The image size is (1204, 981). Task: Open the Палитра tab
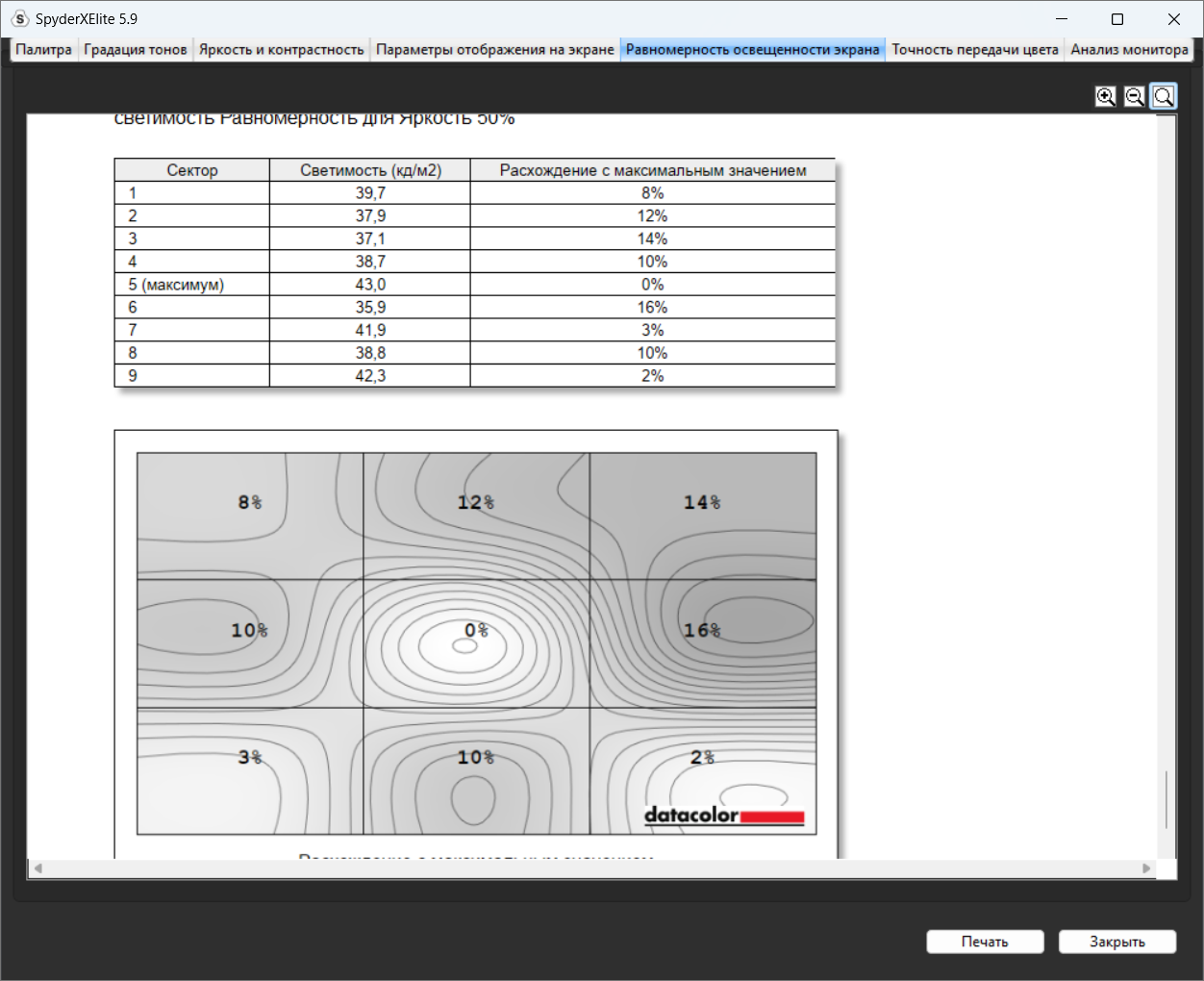click(x=43, y=50)
